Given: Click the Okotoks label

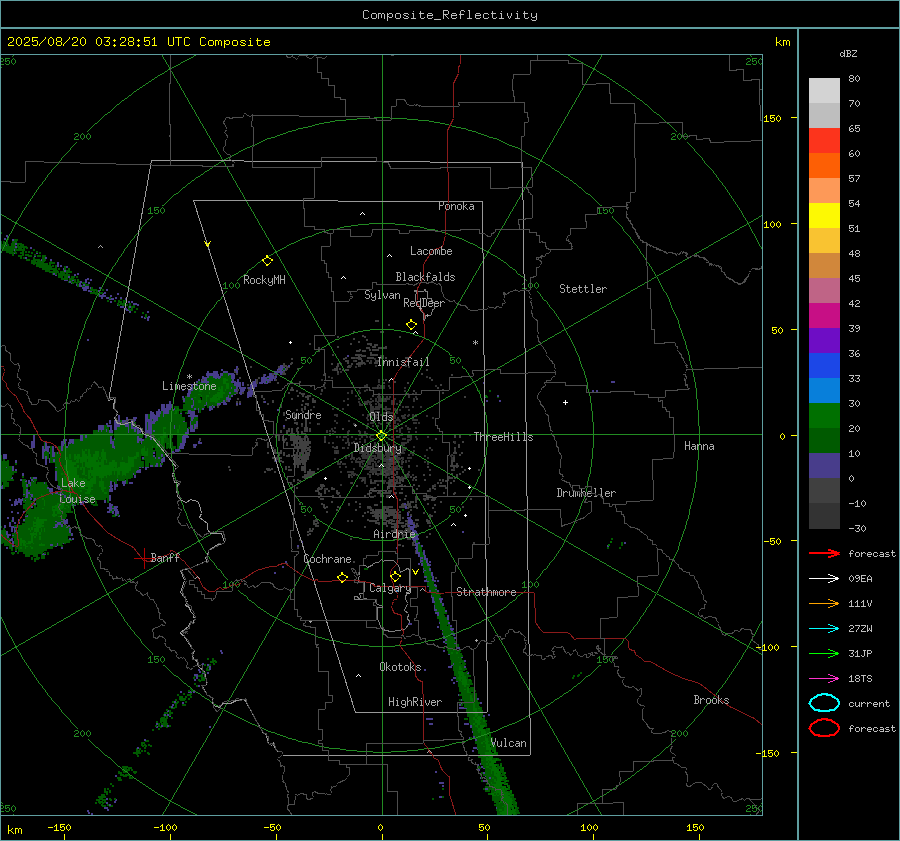Looking at the screenshot, I should (x=401, y=667).
